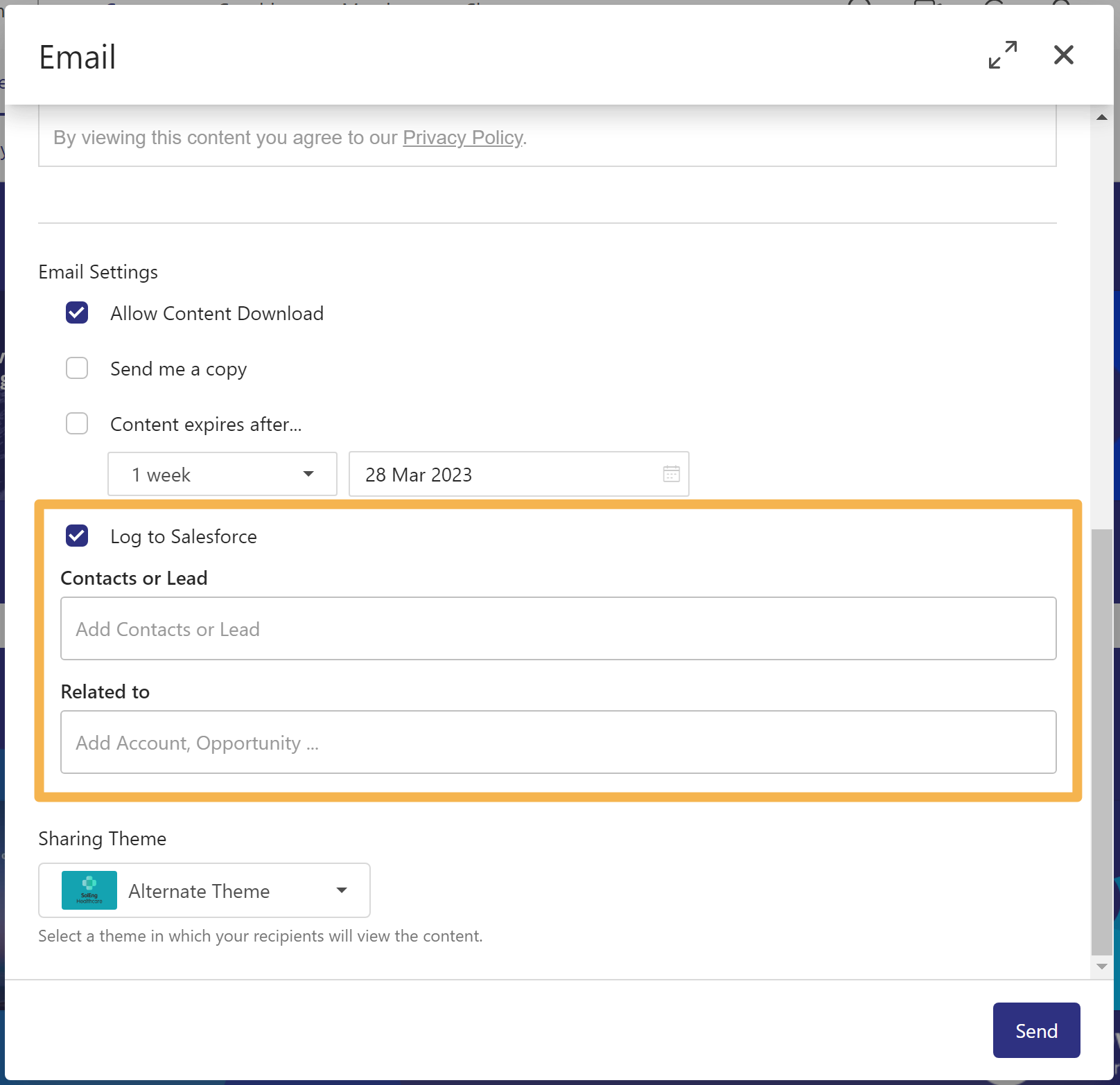Click inside the disclaimer text box
The width and height of the screenshot is (1120, 1085).
click(x=762, y=138)
